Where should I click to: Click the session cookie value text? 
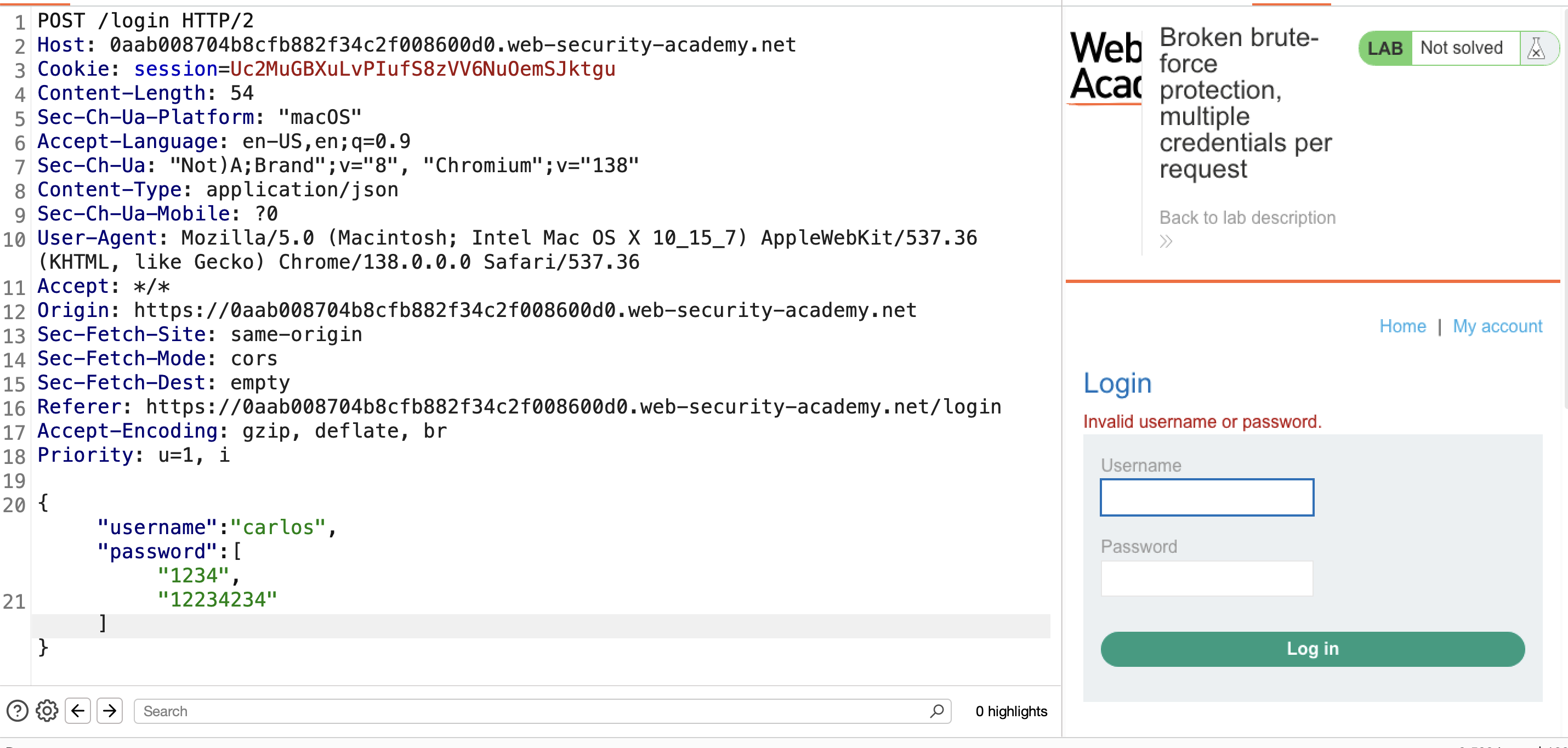(423, 69)
